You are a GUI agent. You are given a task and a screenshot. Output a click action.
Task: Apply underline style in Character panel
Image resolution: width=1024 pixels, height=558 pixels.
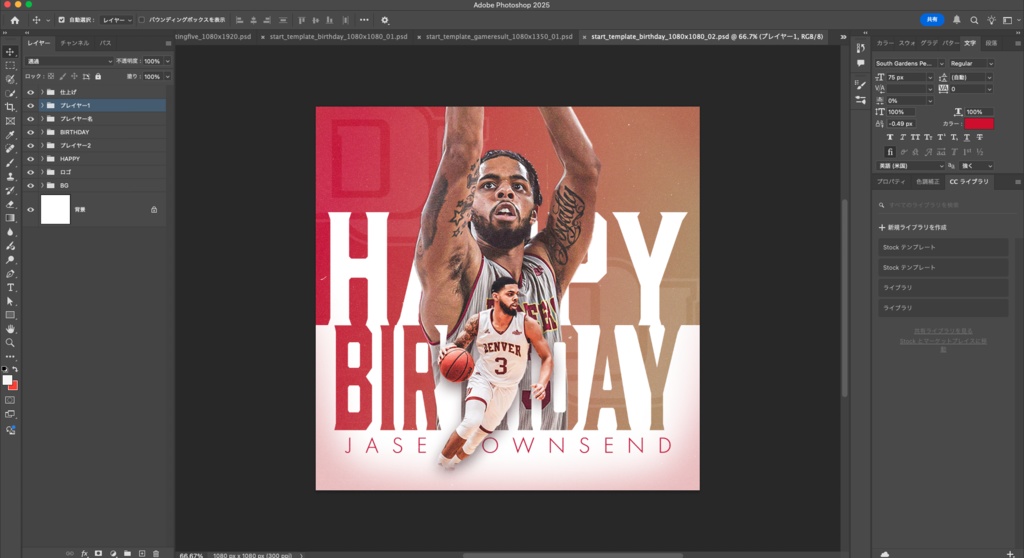pyautogui.click(x=967, y=137)
